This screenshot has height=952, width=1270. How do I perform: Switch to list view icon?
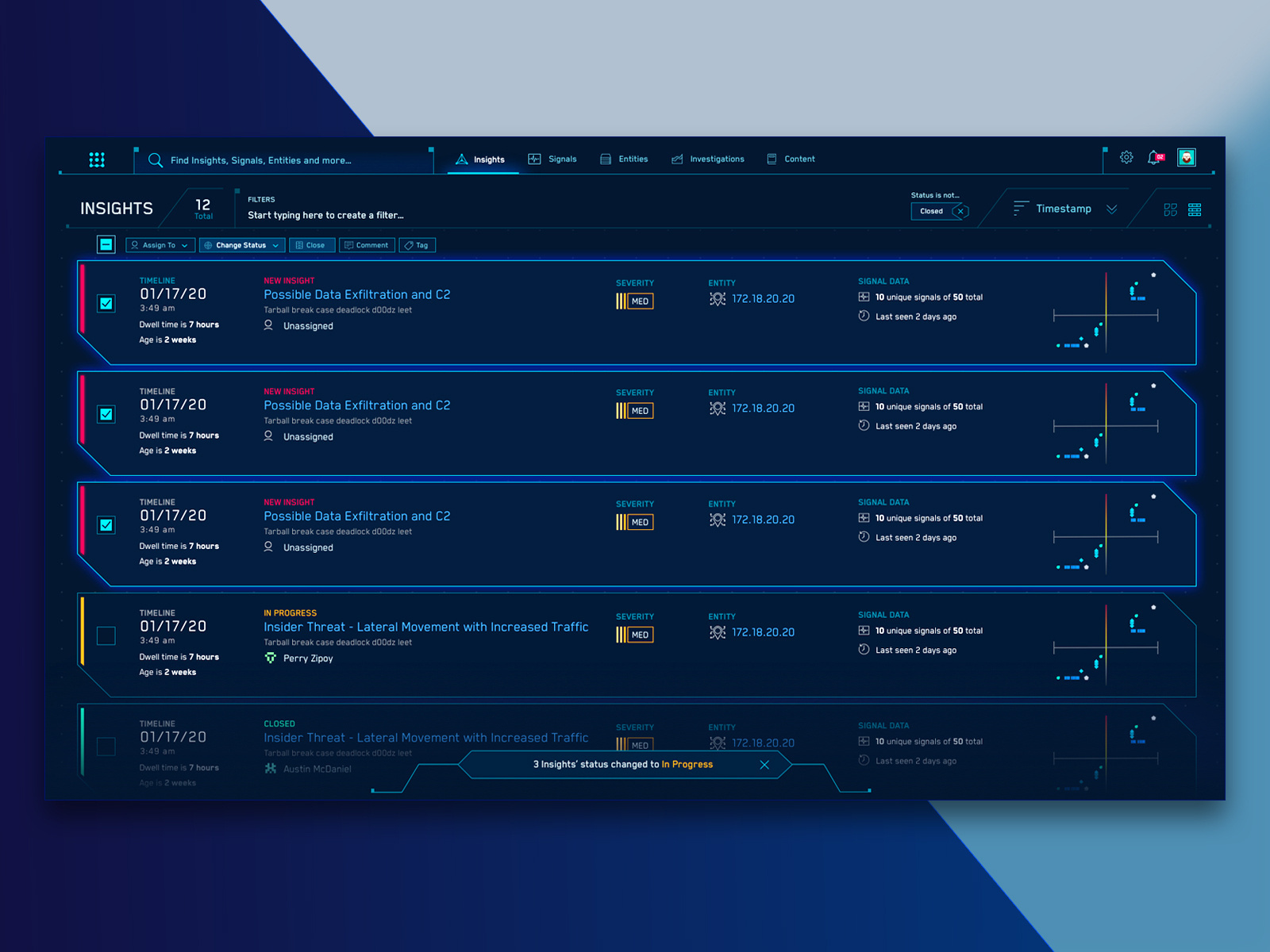(x=1196, y=209)
